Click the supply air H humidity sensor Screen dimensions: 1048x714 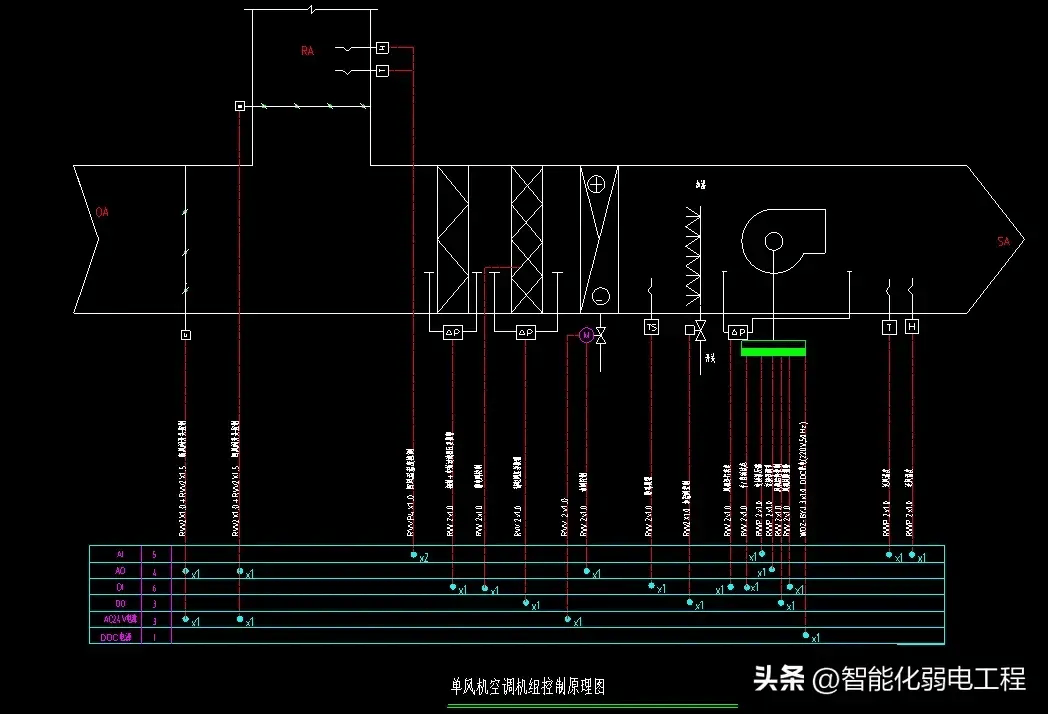(x=912, y=327)
